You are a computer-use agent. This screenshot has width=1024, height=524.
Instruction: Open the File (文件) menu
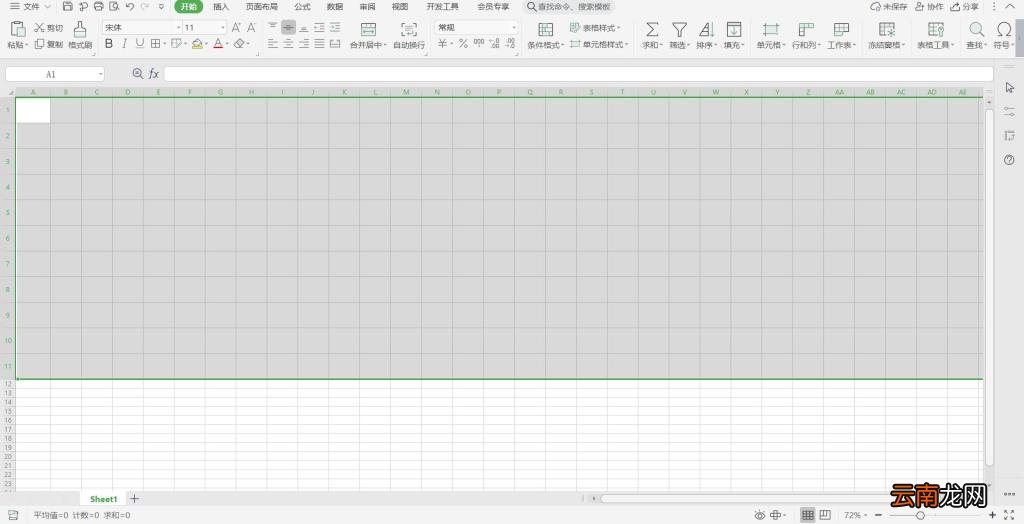[30, 7]
